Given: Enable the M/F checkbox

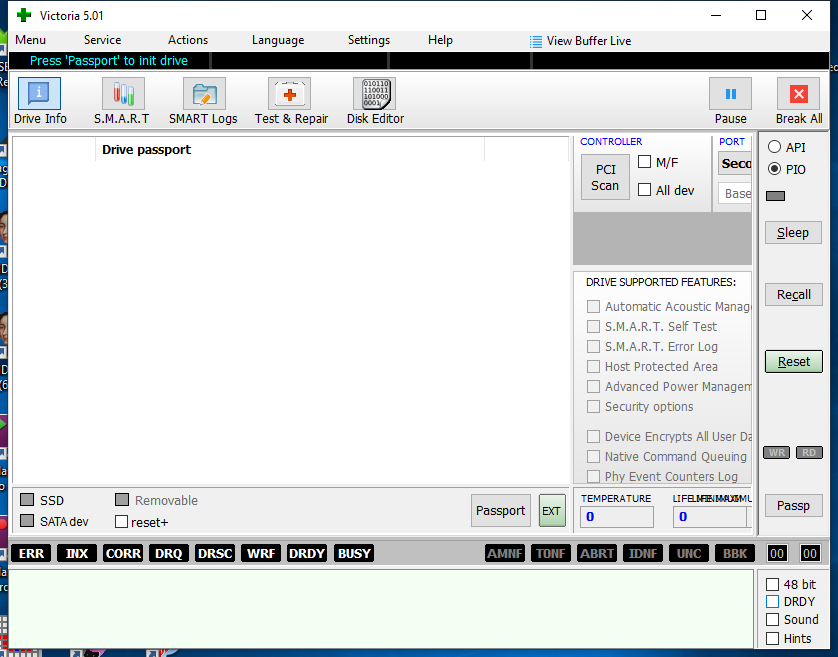Looking at the screenshot, I should coord(645,161).
